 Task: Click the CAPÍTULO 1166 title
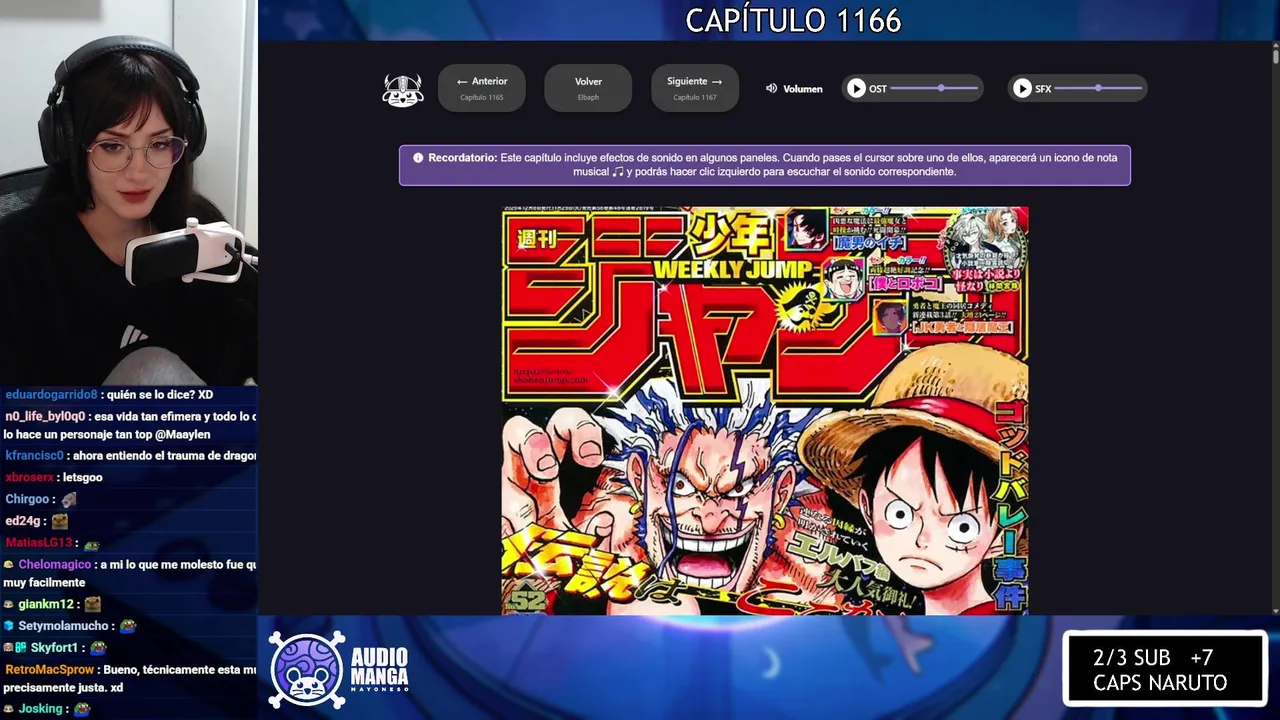click(x=793, y=20)
